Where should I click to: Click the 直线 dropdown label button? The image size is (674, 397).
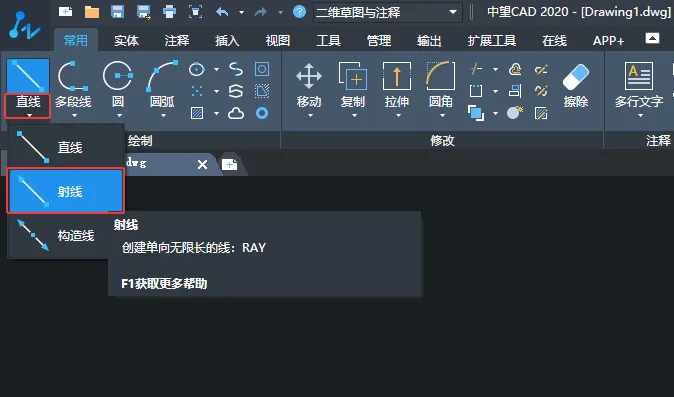coord(28,106)
